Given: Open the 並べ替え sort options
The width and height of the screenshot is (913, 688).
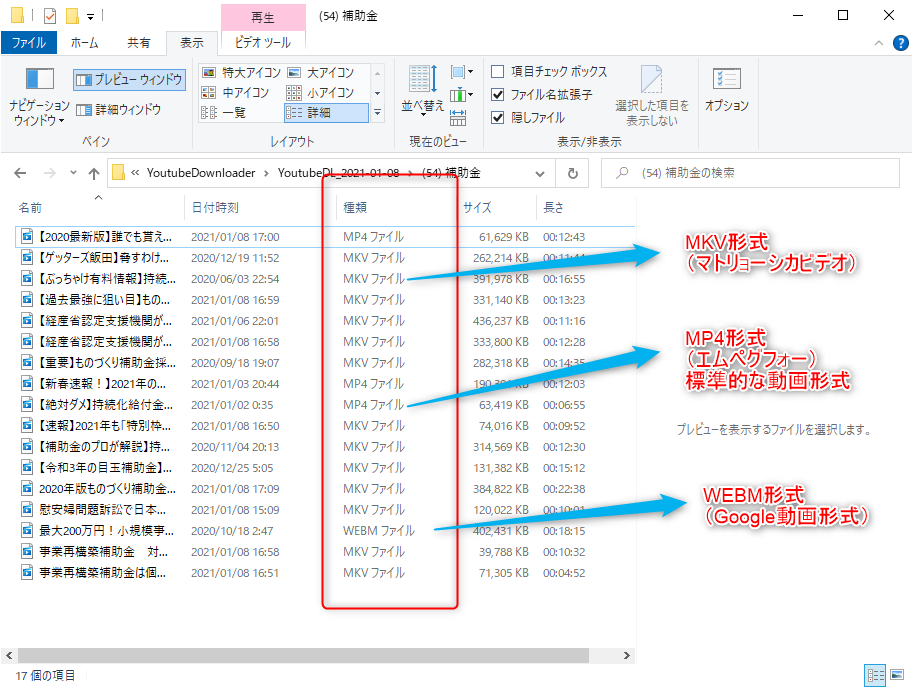Looking at the screenshot, I should click(422, 89).
